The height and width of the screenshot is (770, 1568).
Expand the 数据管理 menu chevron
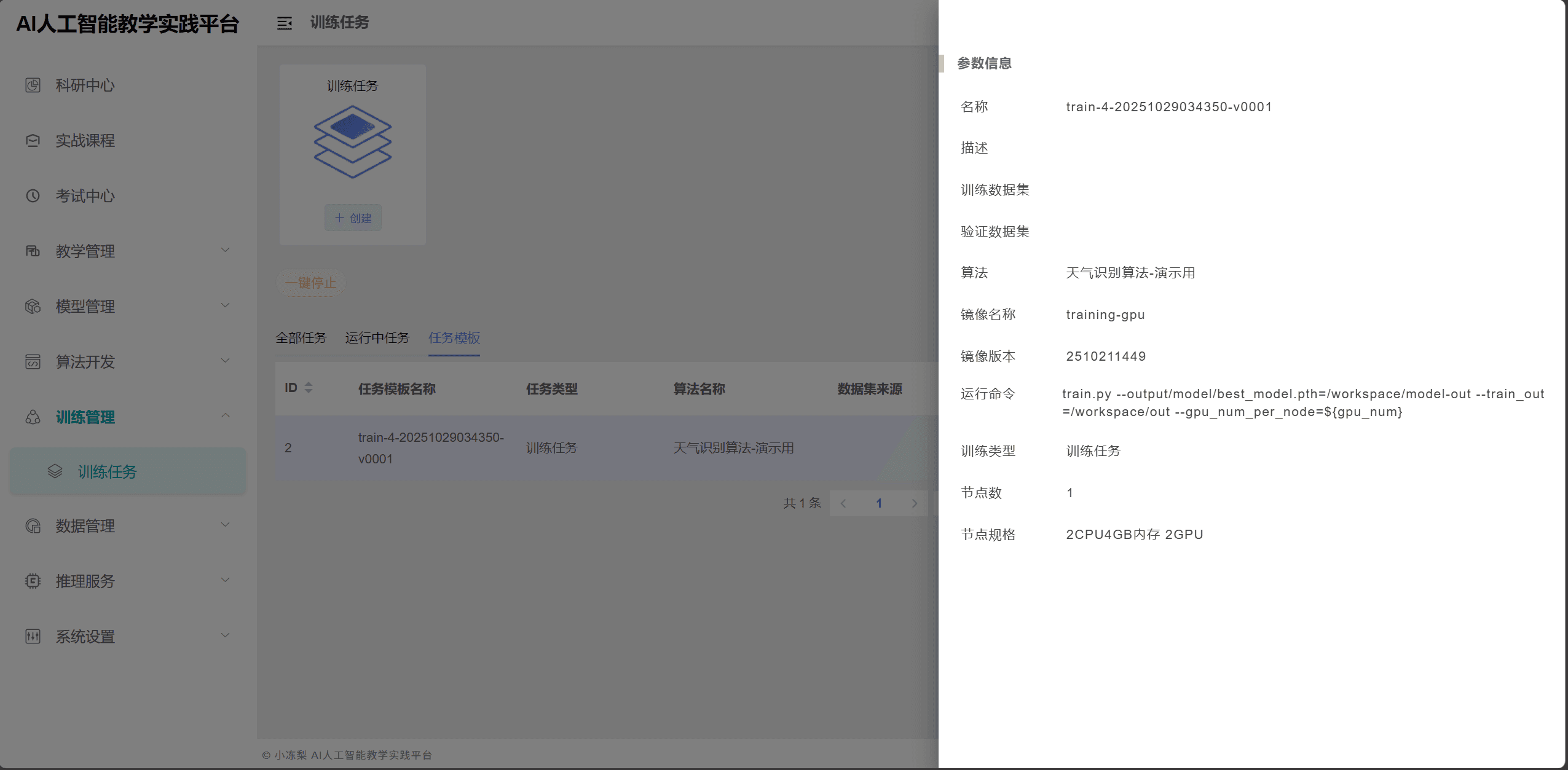pos(226,525)
